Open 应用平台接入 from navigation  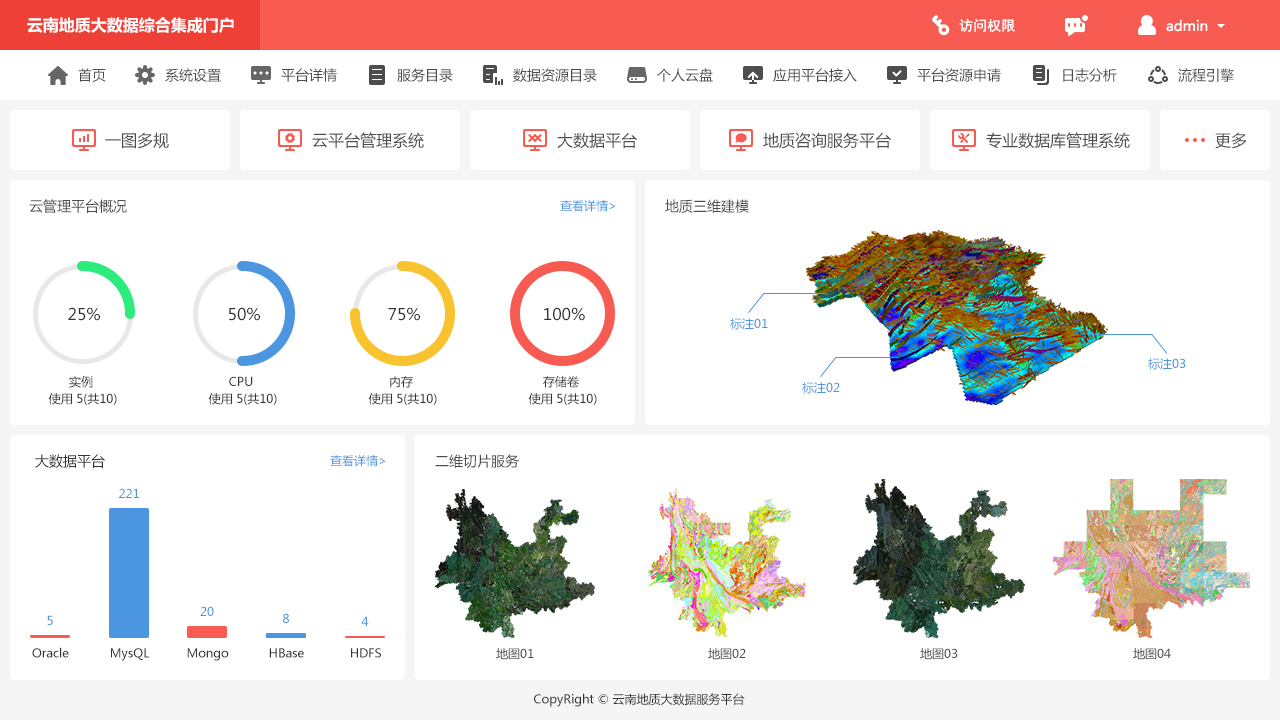tap(800, 75)
